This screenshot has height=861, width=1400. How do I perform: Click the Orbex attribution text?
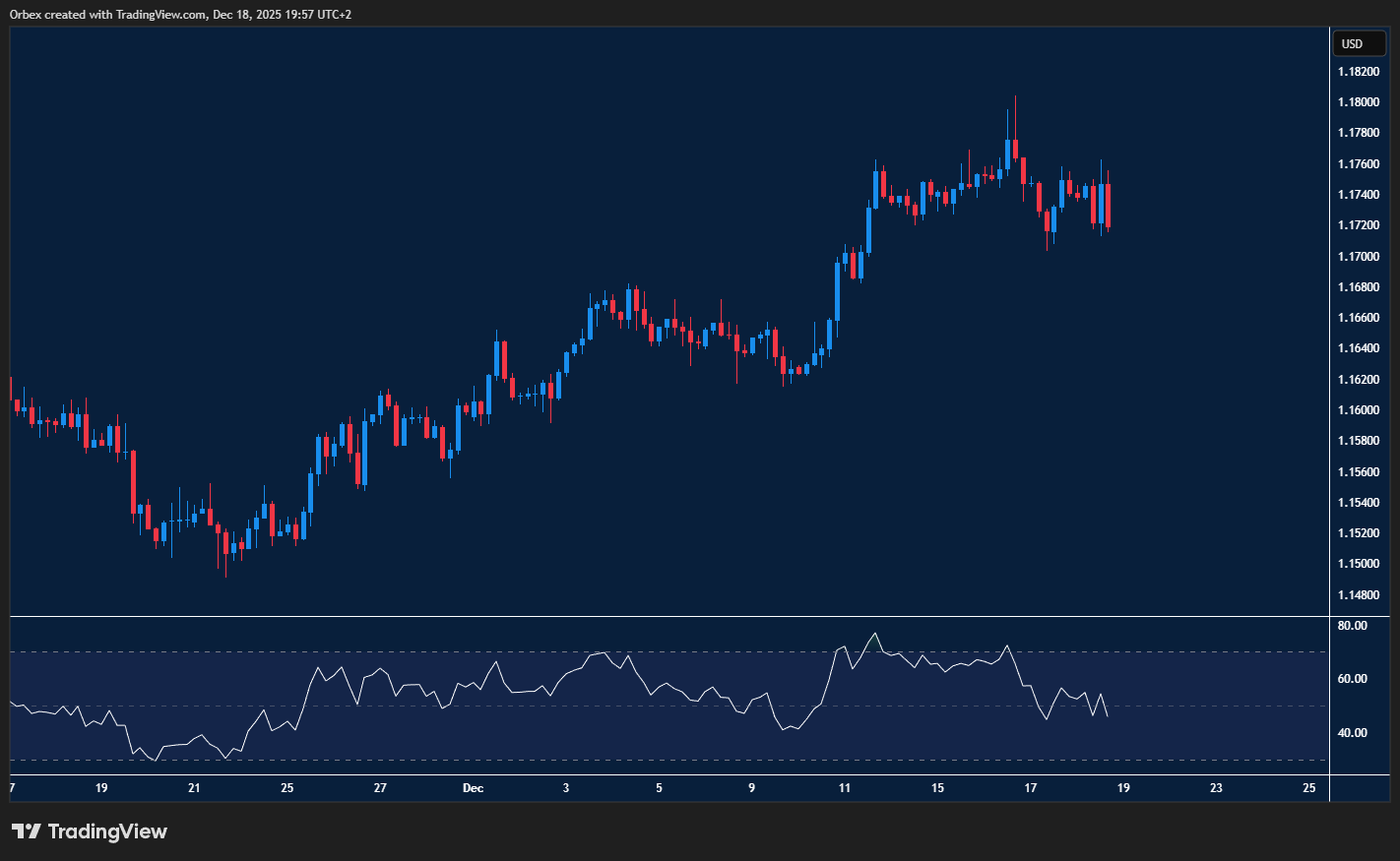pyautogui.click(x=26, y=14)
